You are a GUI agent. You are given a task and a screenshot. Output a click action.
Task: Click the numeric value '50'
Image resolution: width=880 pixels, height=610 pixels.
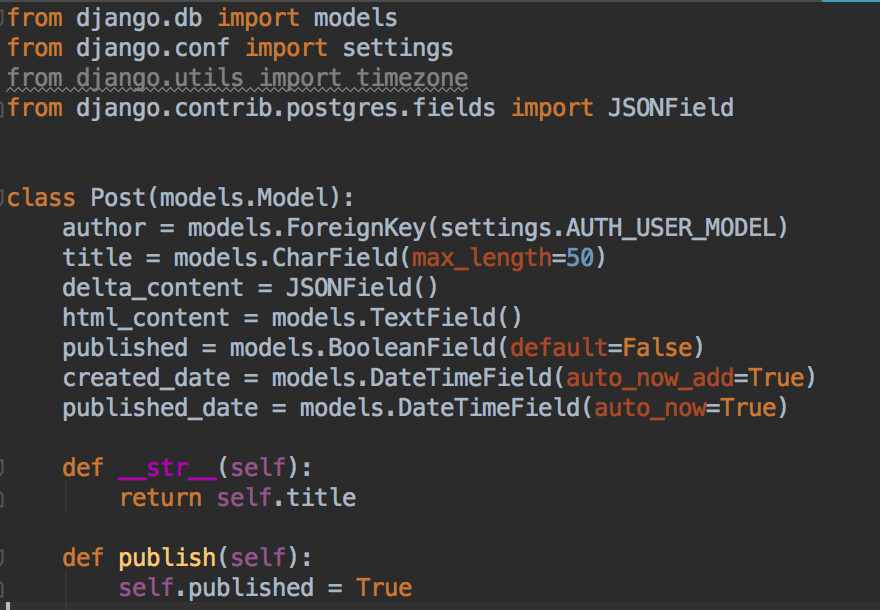tap(580, 258)
